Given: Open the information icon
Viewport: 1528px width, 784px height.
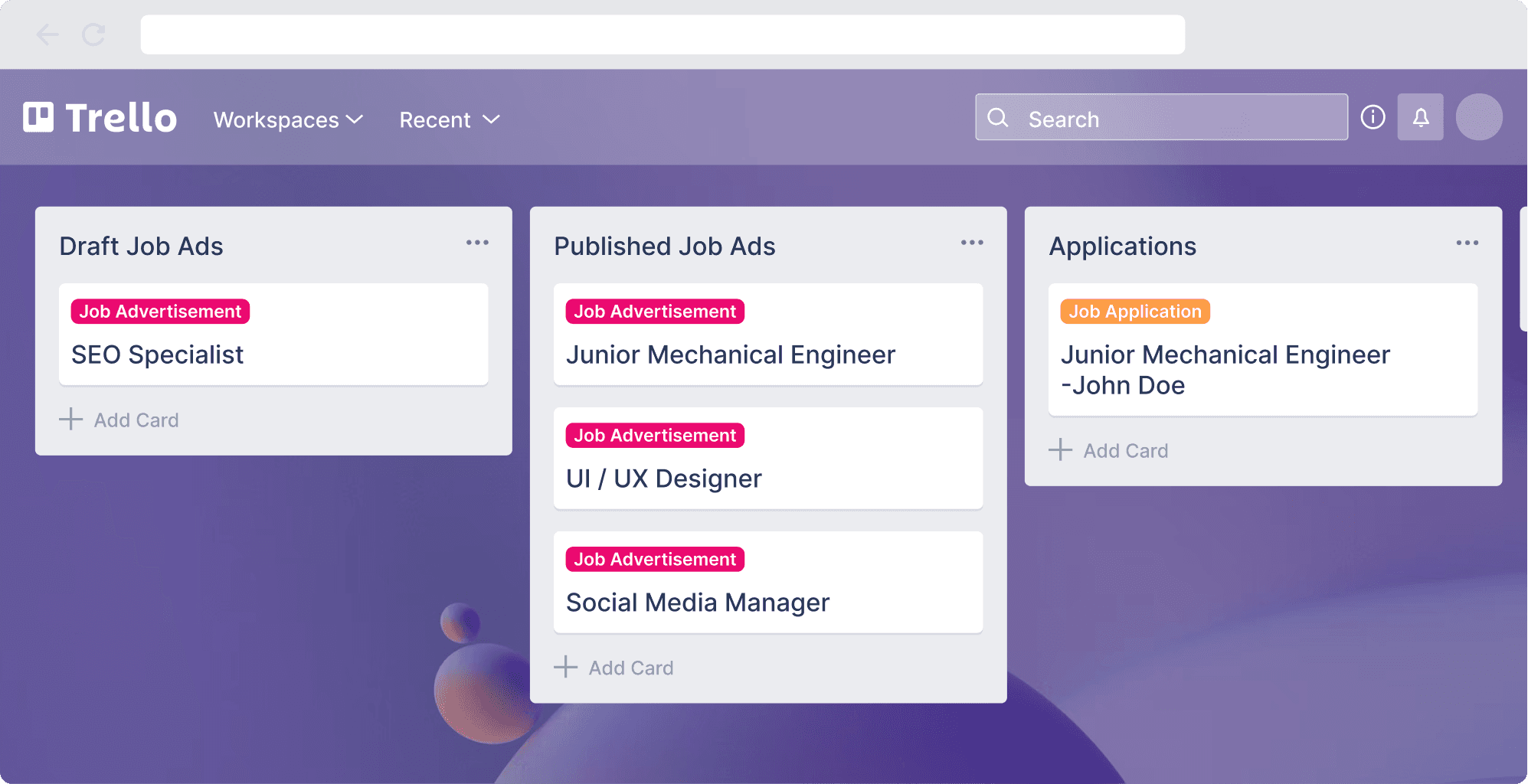Looking at the screenshot, I should pos(1373,117).
